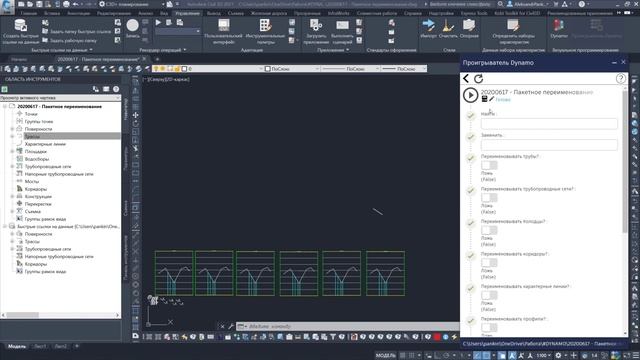Toggle Переименовывать профили switch
This screenshot has height=360, width=640.
[x=489, y=327]
